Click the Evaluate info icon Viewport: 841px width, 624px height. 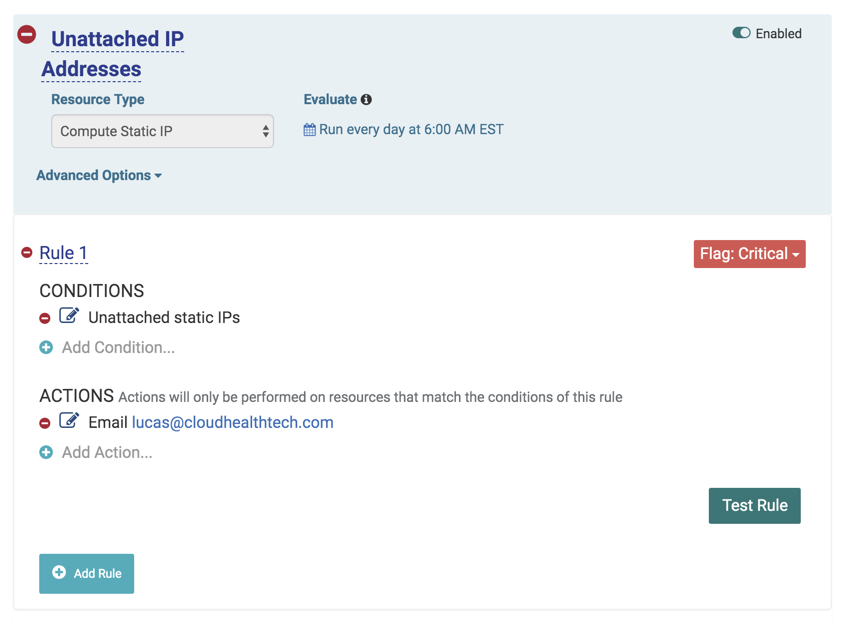367,100
